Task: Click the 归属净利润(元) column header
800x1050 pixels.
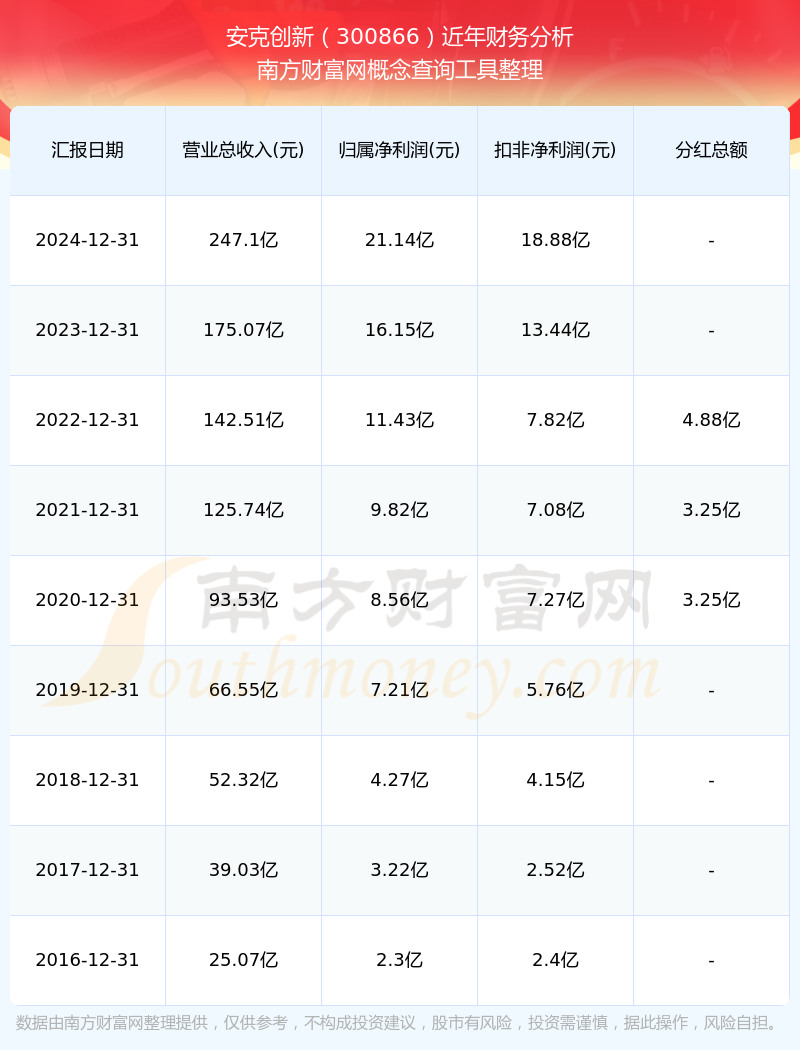Action: tap(399, 150)
